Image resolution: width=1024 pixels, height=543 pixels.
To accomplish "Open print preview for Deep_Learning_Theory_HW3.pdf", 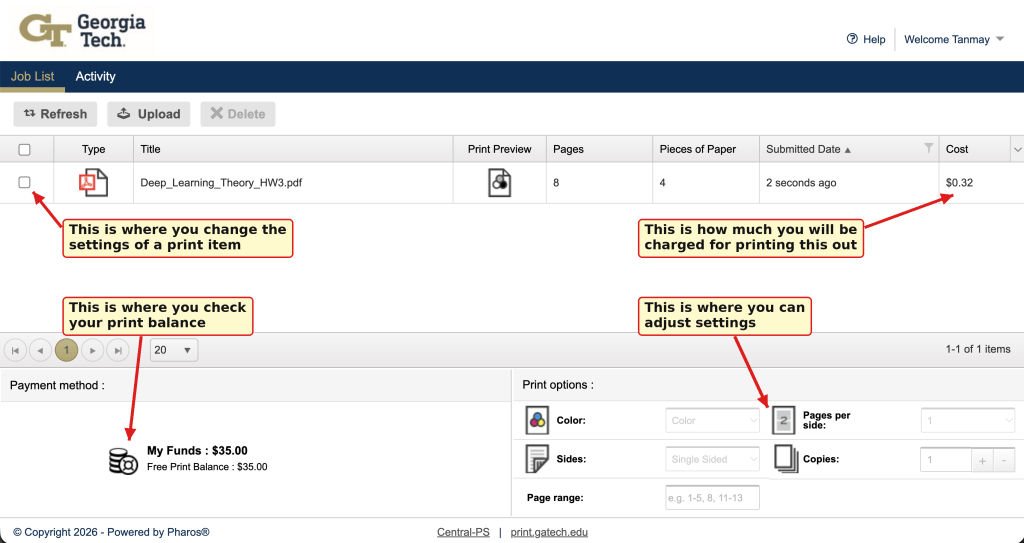I will click(500, 183).
